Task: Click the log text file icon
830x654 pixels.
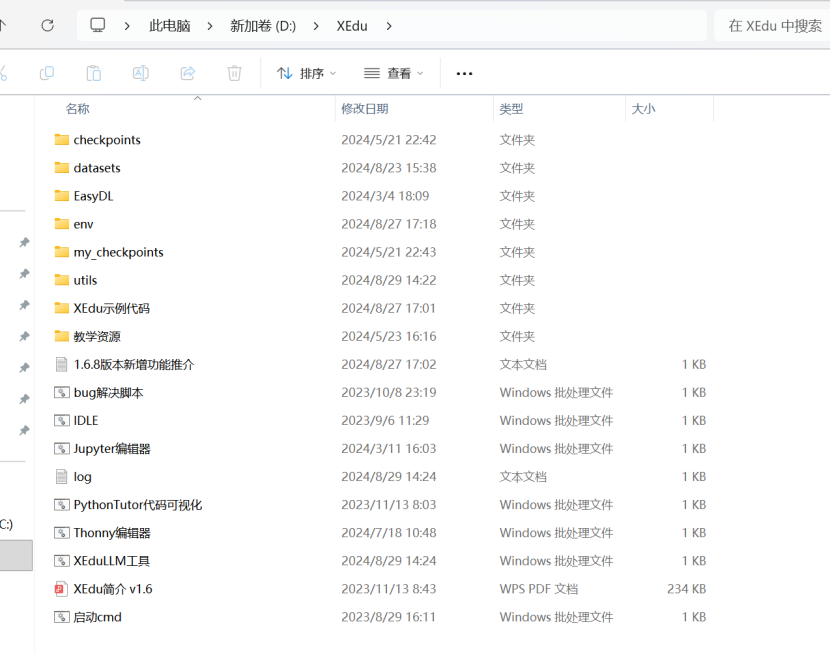Action: tap(61, 476)
